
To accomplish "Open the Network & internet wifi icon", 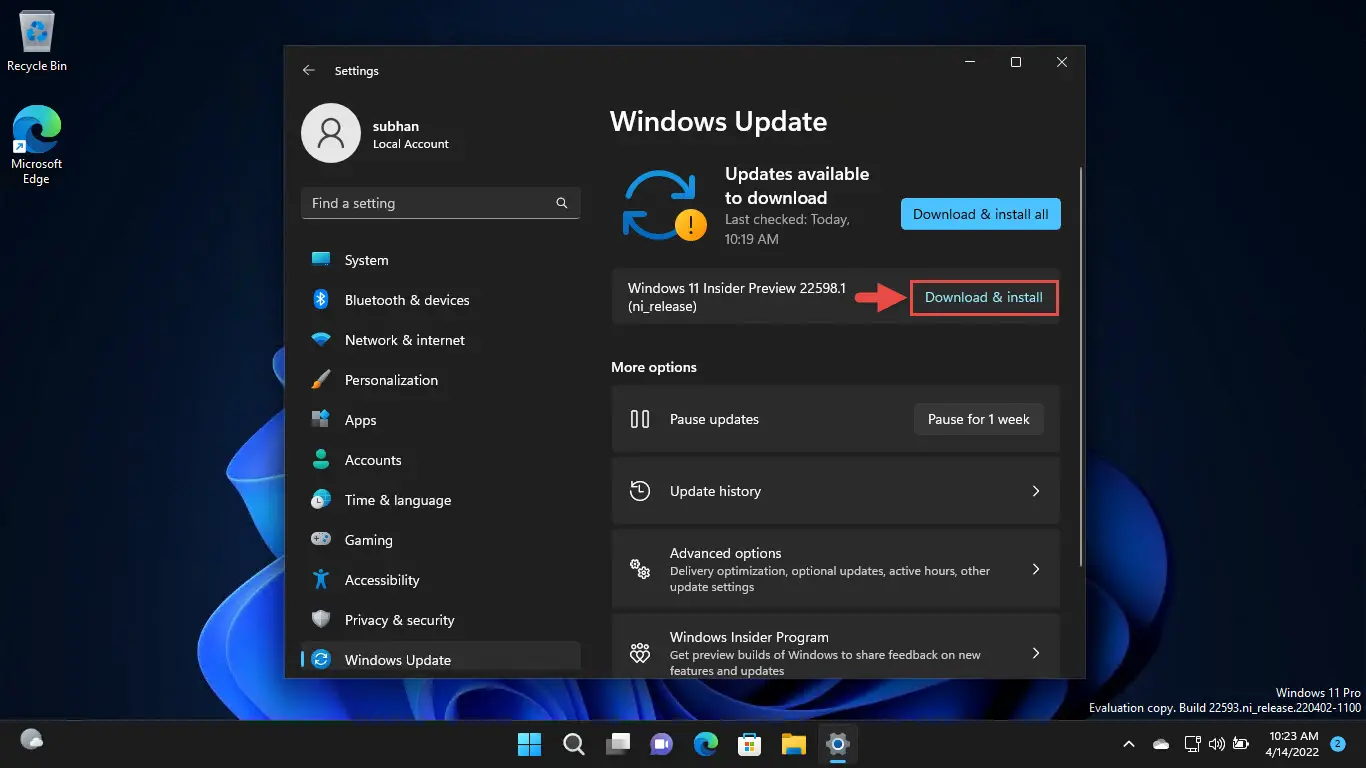I will click(x=321, y=340).
